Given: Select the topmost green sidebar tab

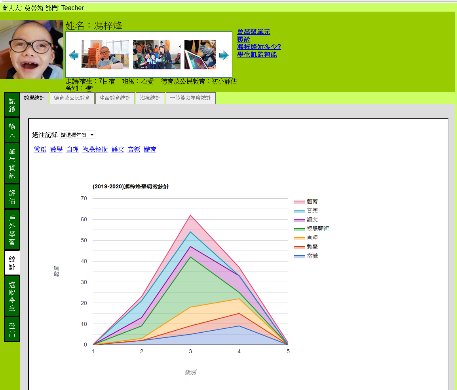Looking at the screenshot, I should [12, 105].
